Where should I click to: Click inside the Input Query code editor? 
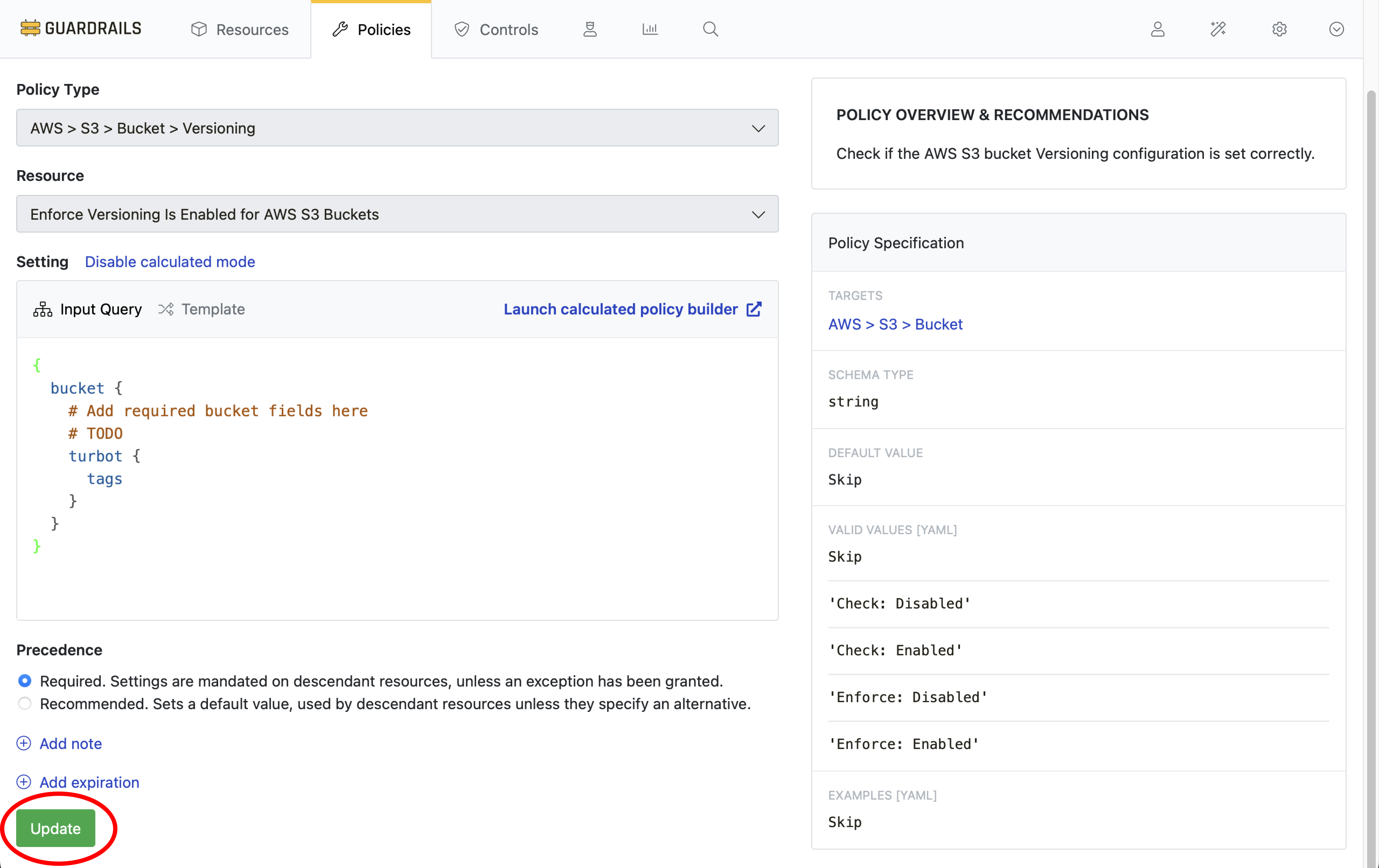[397, 478]
